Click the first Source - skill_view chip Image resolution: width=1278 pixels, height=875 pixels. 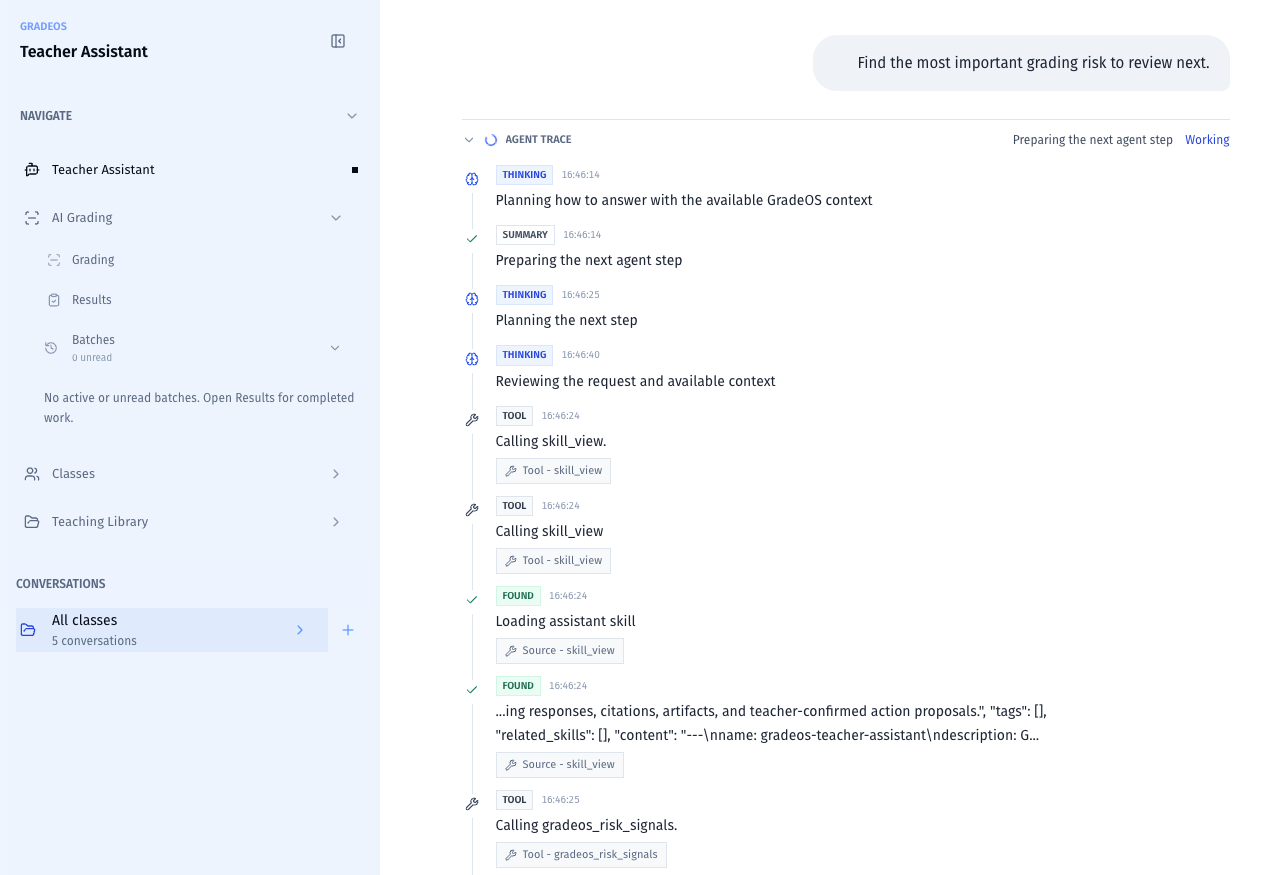click(559, 651)
